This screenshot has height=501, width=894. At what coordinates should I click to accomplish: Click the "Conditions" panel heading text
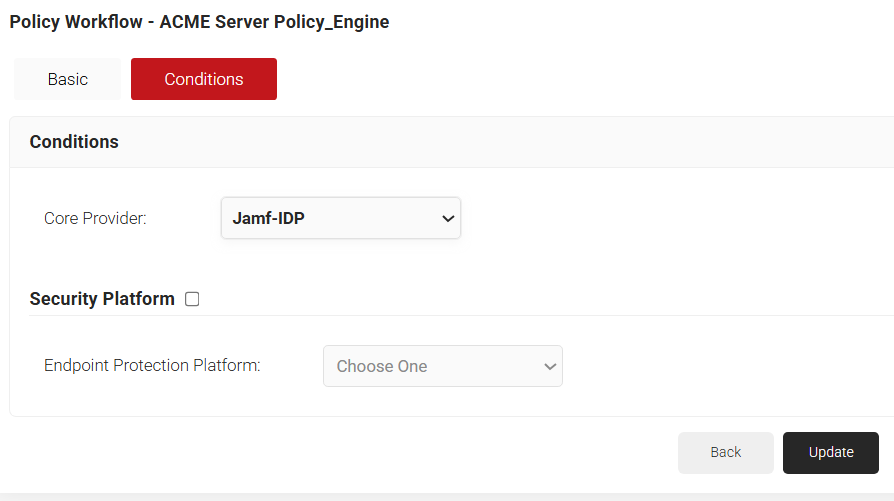[x=74, y=142]
